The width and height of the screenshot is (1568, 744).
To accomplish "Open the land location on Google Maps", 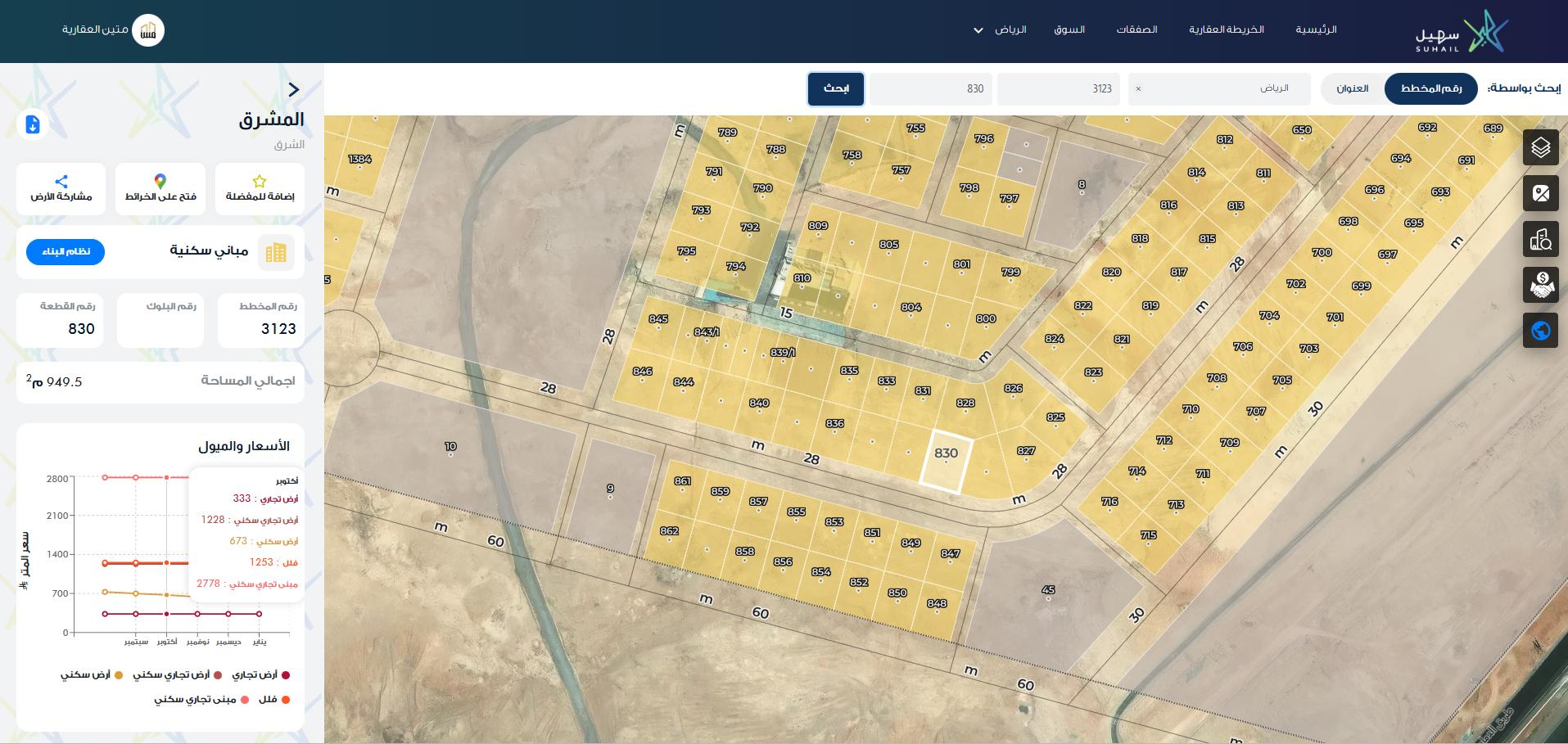I will (160, 188).
